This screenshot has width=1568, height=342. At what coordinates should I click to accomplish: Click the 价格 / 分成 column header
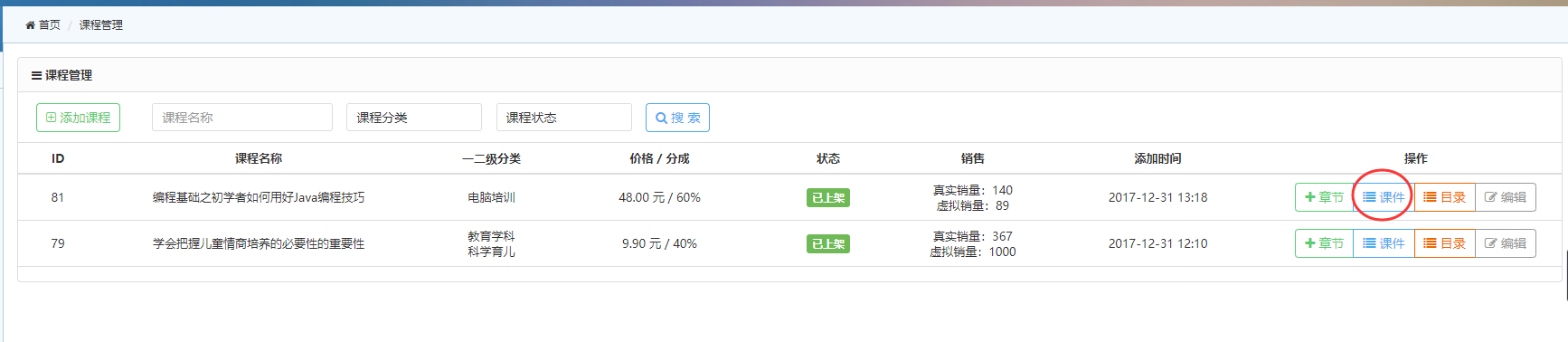tap(659, 158)
